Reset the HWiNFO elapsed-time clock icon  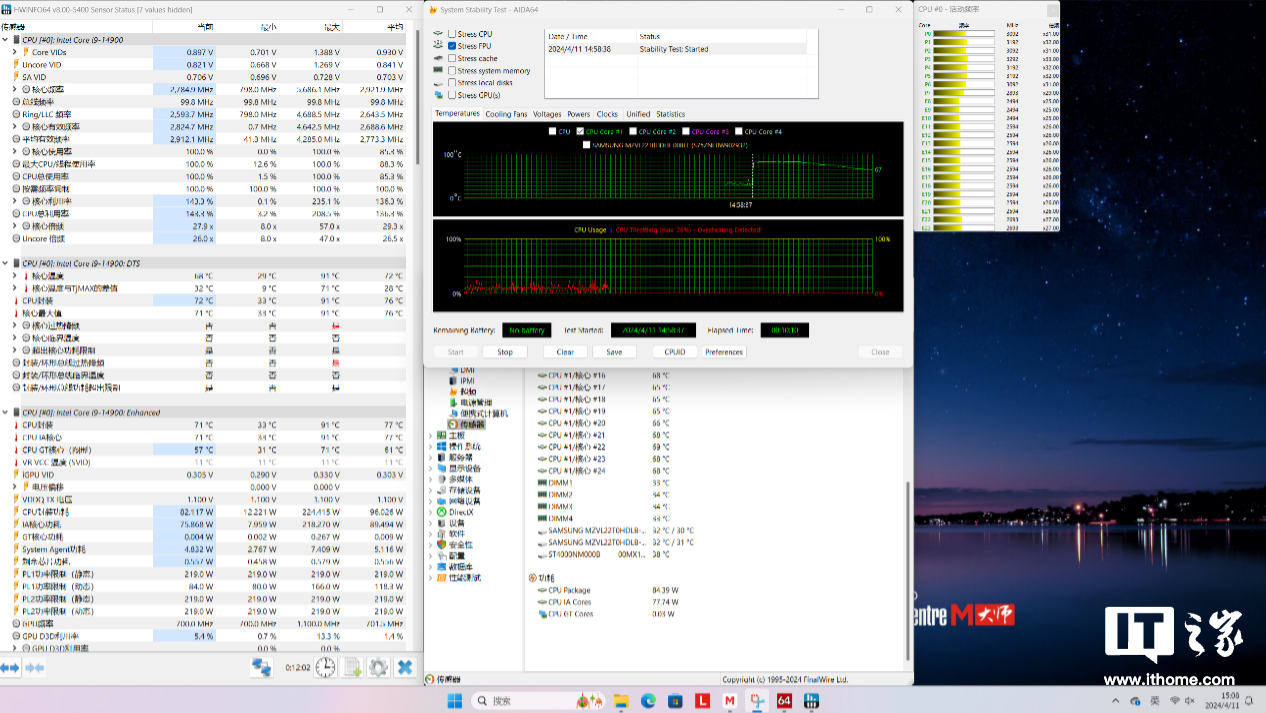[x=325, y=667]
